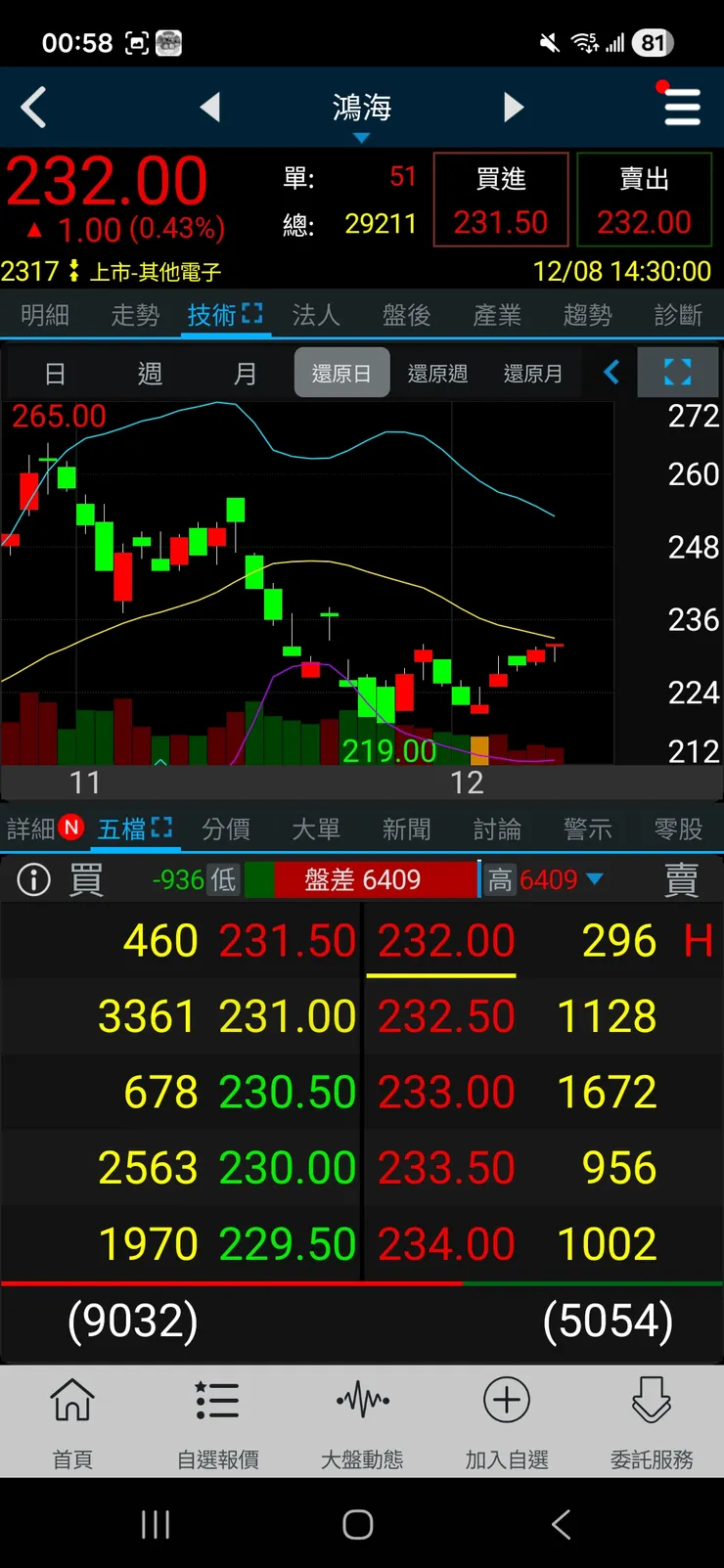Open the 明細 tab

click(45, 315)
